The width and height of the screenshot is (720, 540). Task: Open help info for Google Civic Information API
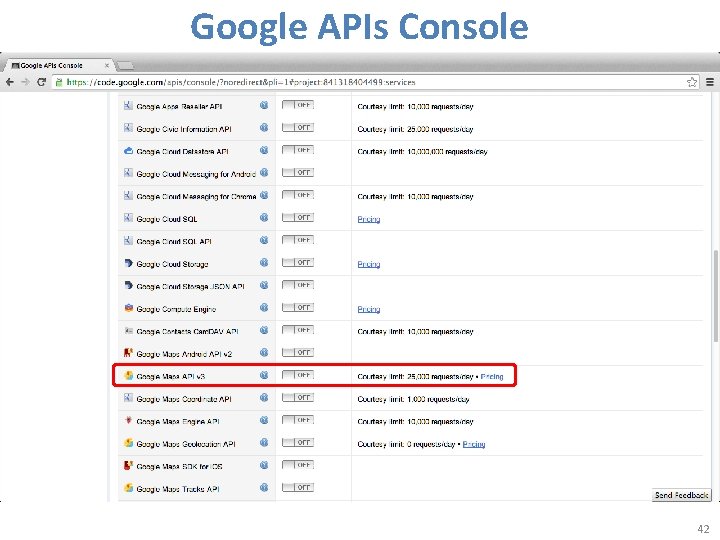[x=264, y=128]
